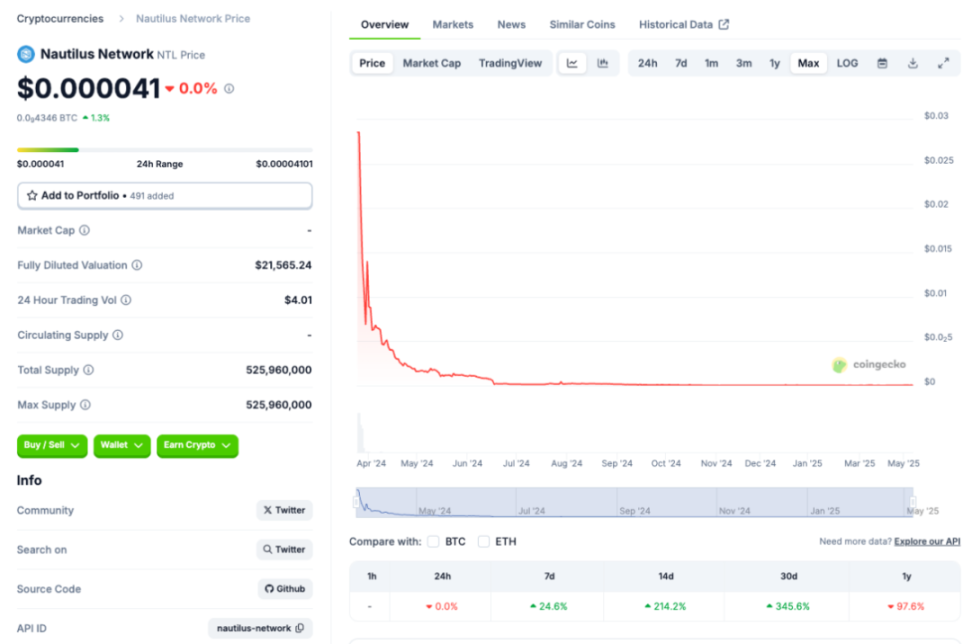This screenshot has width=972, height=644.
Task: Expand the Buy / Sell dropdown
Action: [52, 445]
